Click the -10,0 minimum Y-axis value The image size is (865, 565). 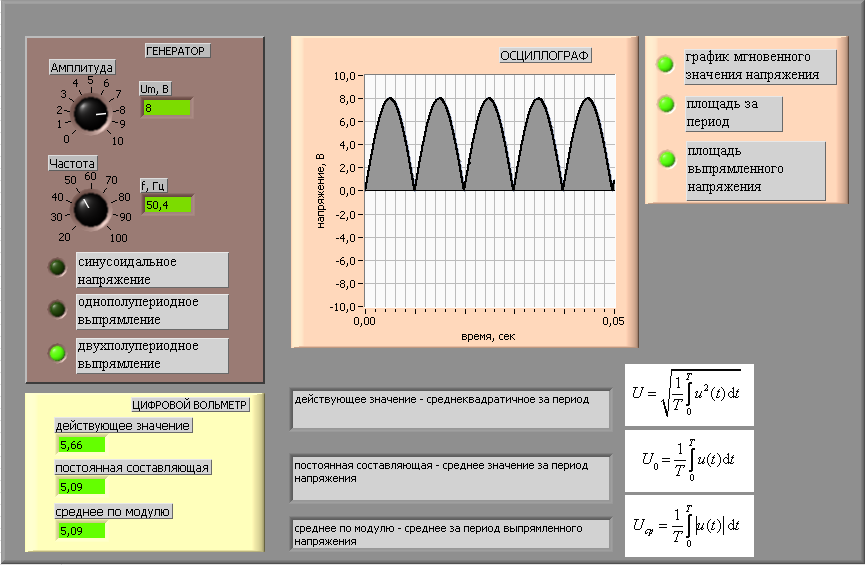pos(343,307)
